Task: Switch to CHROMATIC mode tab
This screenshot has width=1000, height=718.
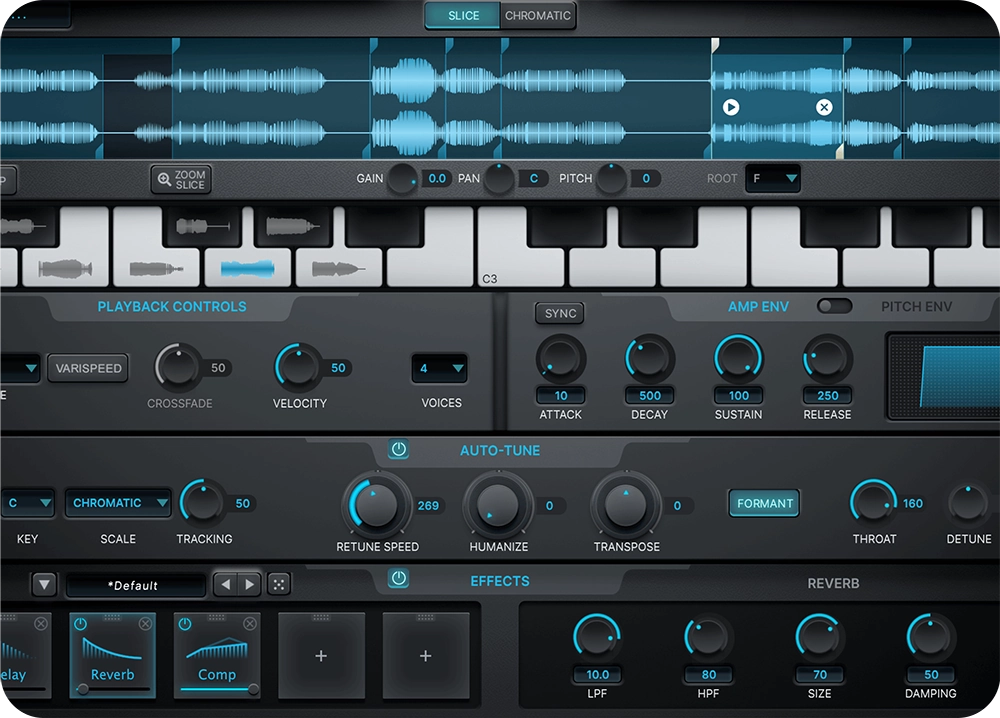Action: (x=538, y=15)
